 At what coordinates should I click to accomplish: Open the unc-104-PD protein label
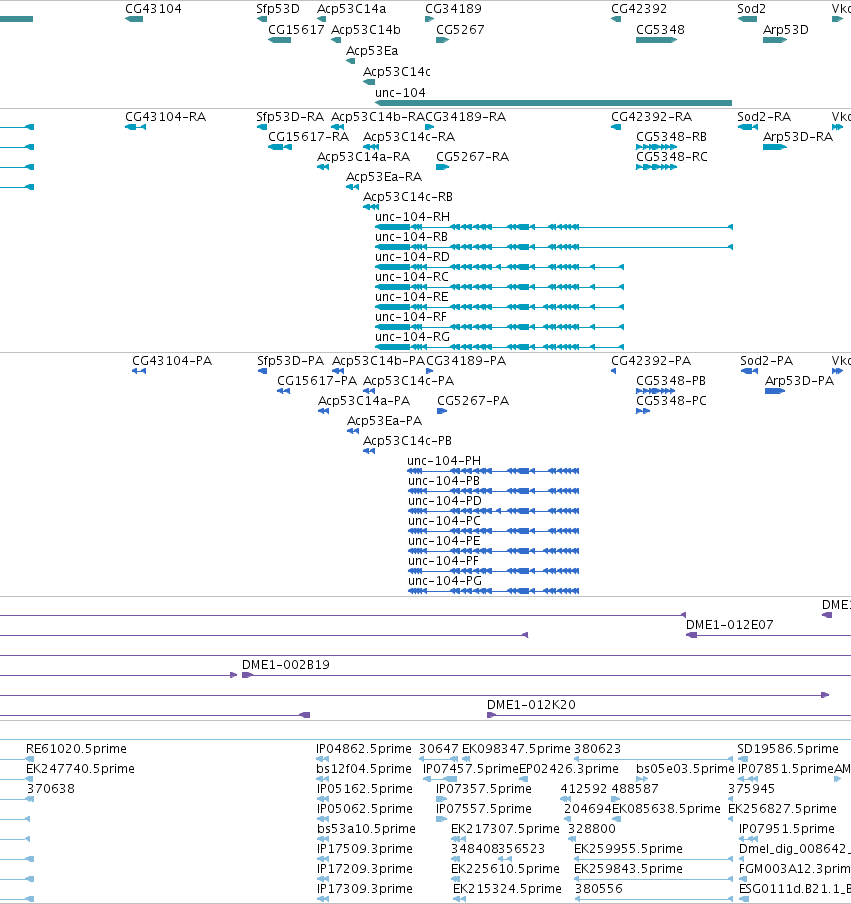445,500
